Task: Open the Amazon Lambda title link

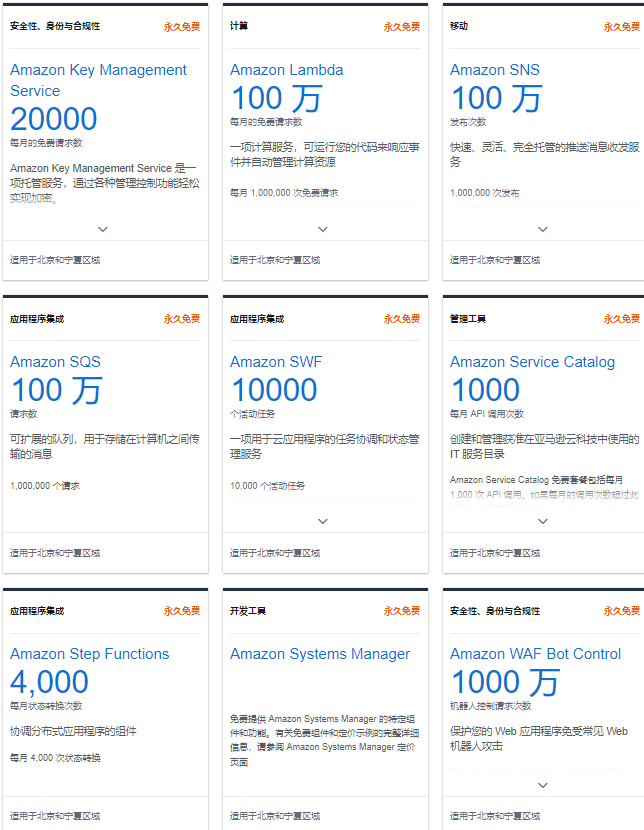Action: [x=286, y=70]
